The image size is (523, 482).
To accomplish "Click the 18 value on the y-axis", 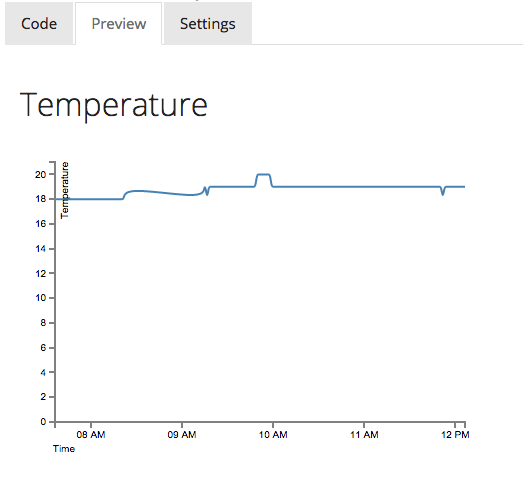I will [x=40, y=199].
